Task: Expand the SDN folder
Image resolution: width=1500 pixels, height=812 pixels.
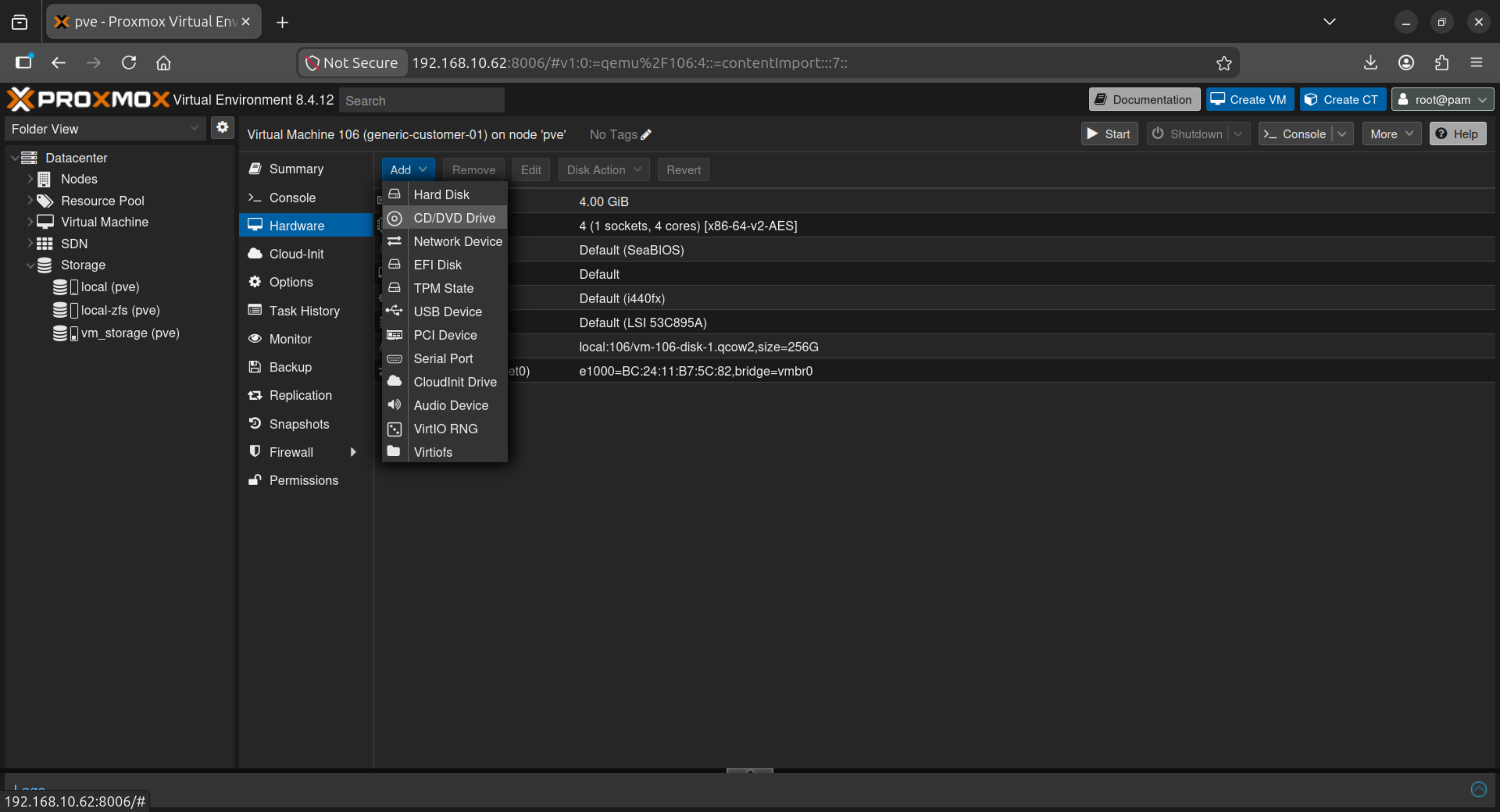Action: [30, 244]
